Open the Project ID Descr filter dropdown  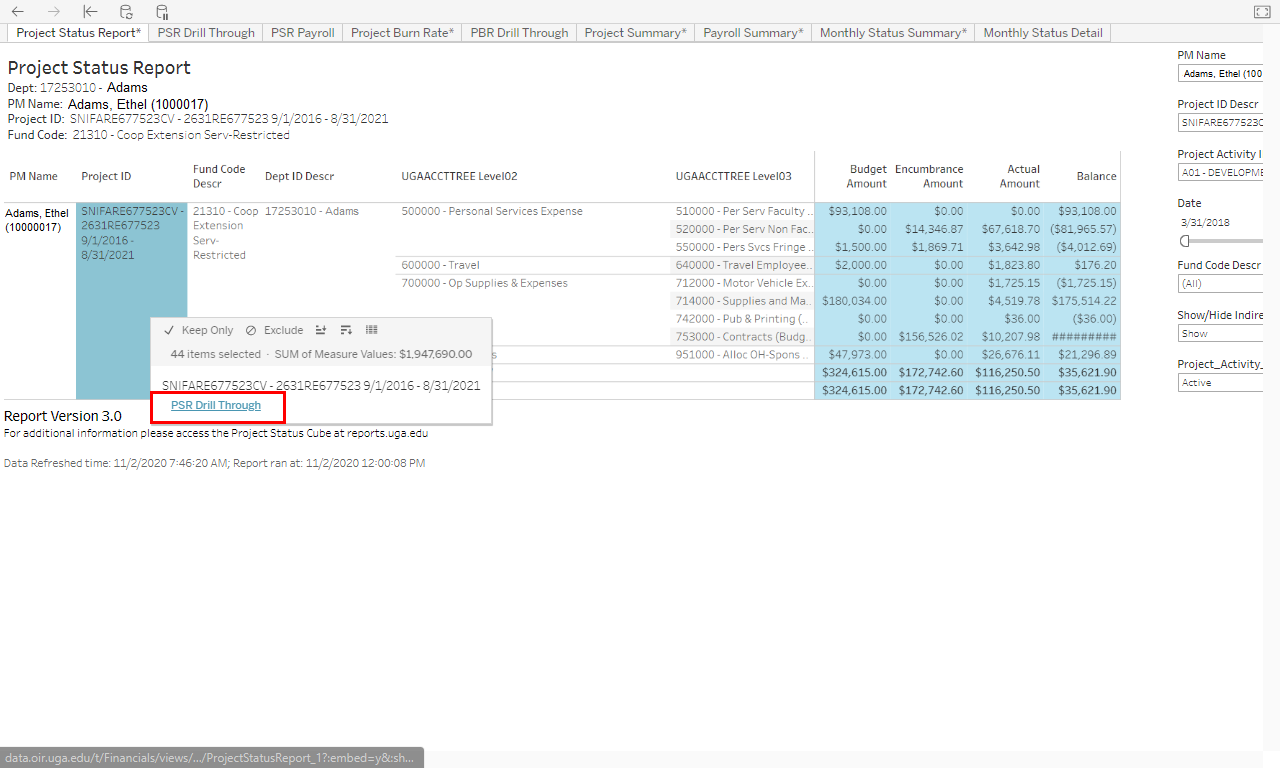(x=1221, y=122)
